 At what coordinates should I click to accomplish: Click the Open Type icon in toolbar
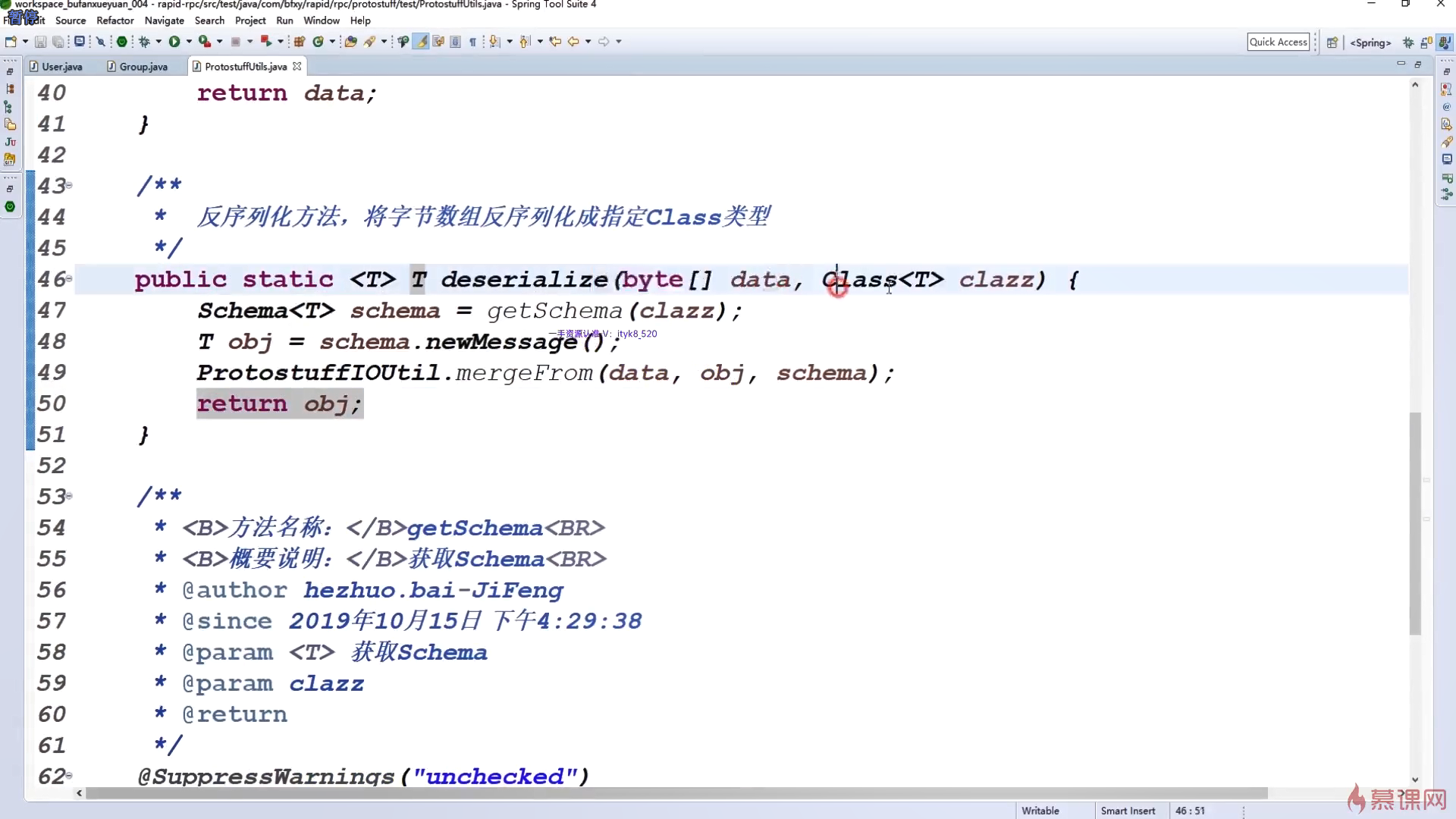pos(350,42)
